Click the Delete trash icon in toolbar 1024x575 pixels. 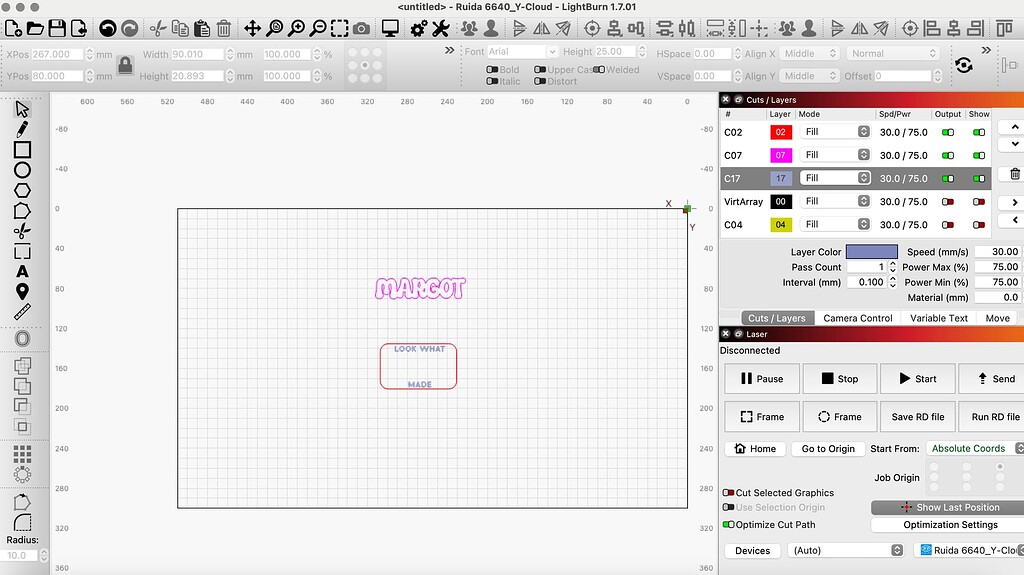click(223, 28)
